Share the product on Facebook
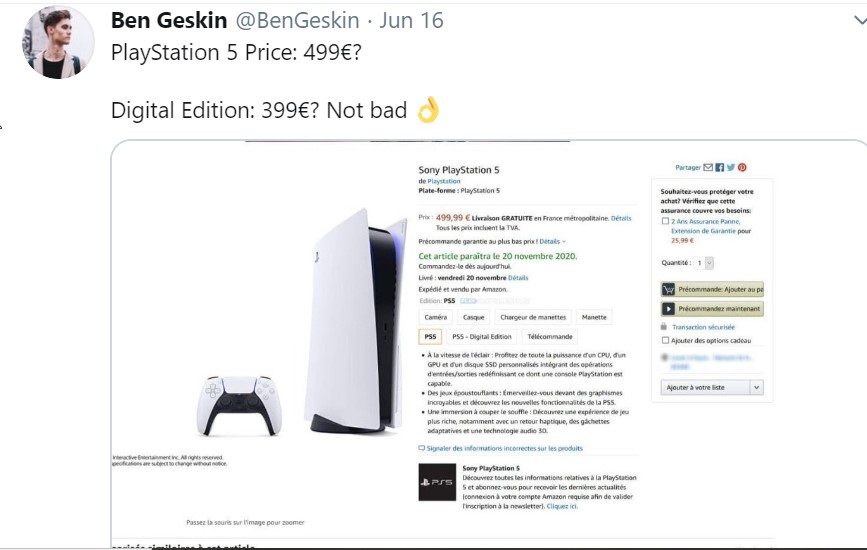Screen dimensions: 867x550 point(719,167)
